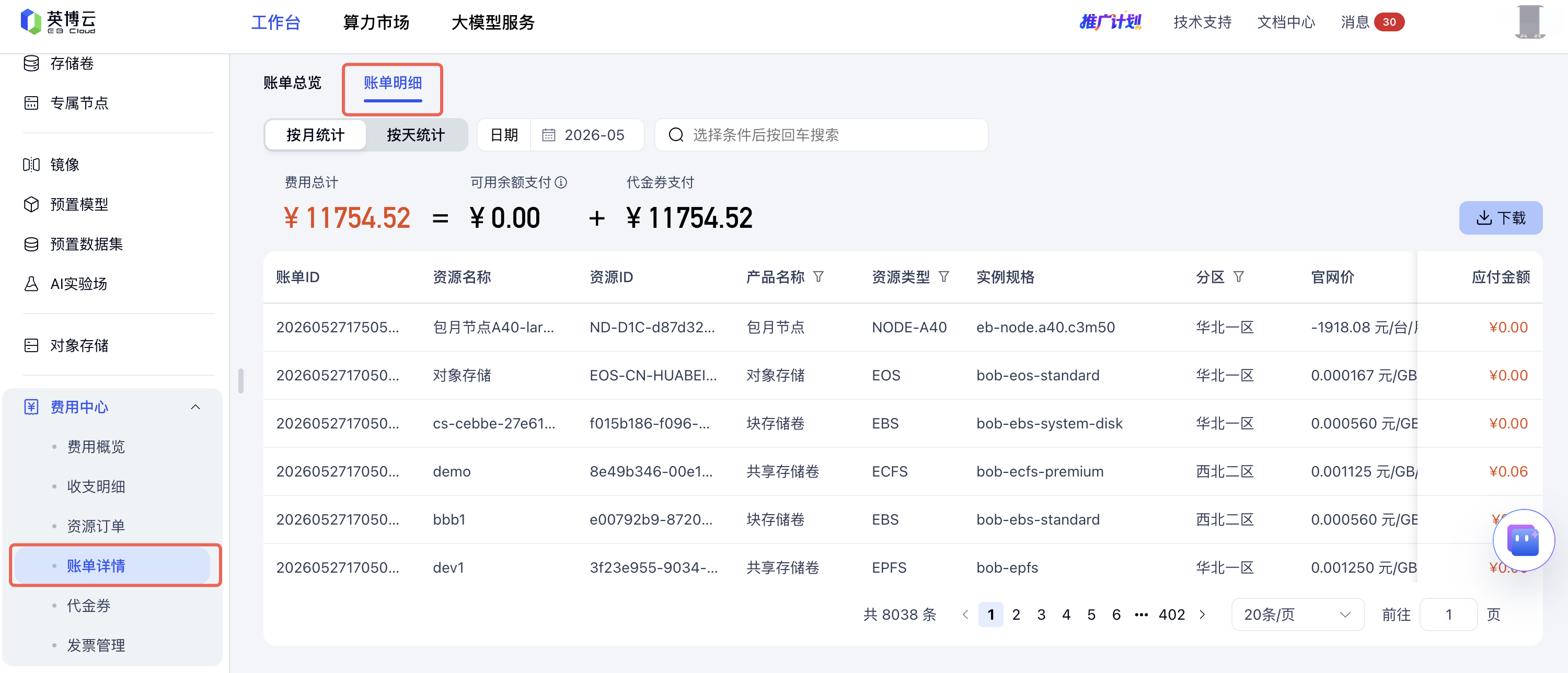
Task: Go to page 2
Action: click(x=1016, y=614)
